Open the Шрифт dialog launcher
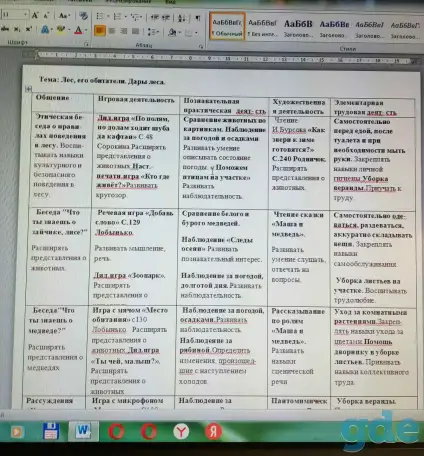424x456 pixels. pos(87,44)
